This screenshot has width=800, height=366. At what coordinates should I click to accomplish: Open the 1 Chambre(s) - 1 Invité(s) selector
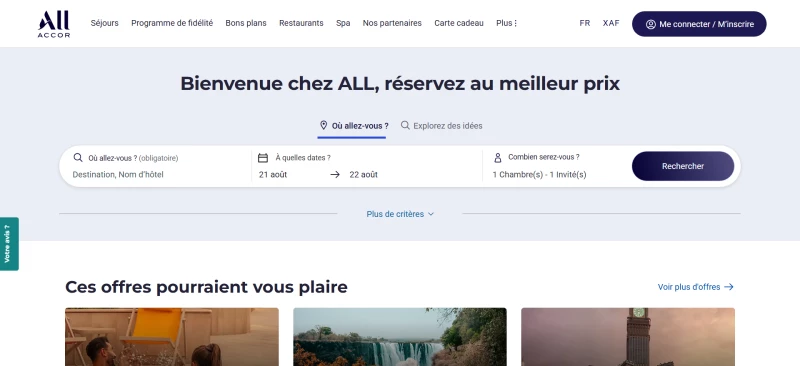click(539, 175)
